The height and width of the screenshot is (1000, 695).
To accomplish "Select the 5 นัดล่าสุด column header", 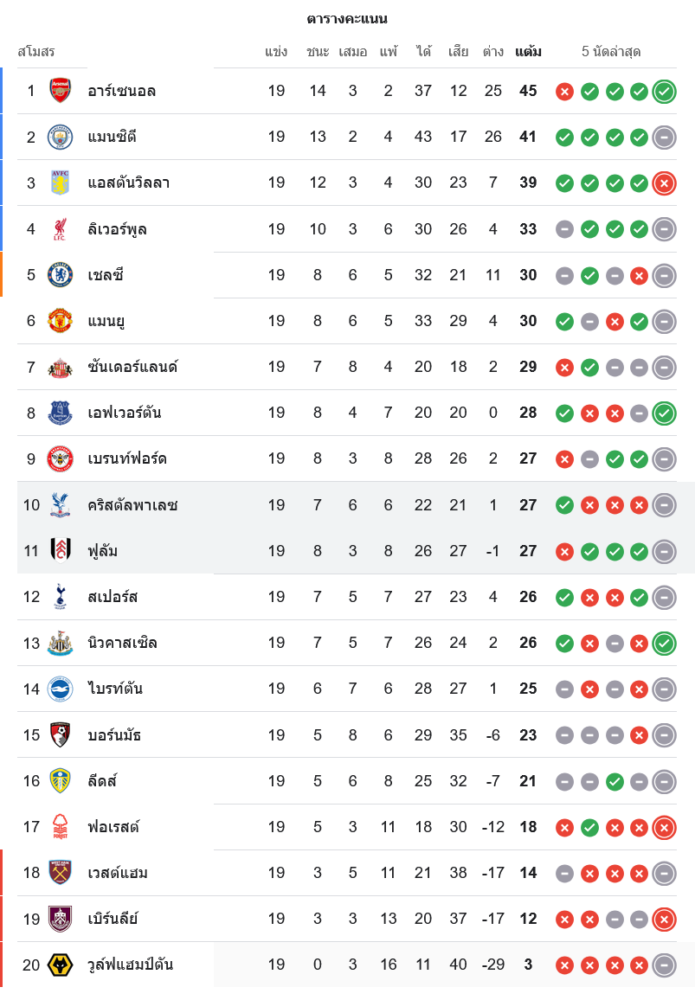I will pyautogui.click(x=611, y=51).
